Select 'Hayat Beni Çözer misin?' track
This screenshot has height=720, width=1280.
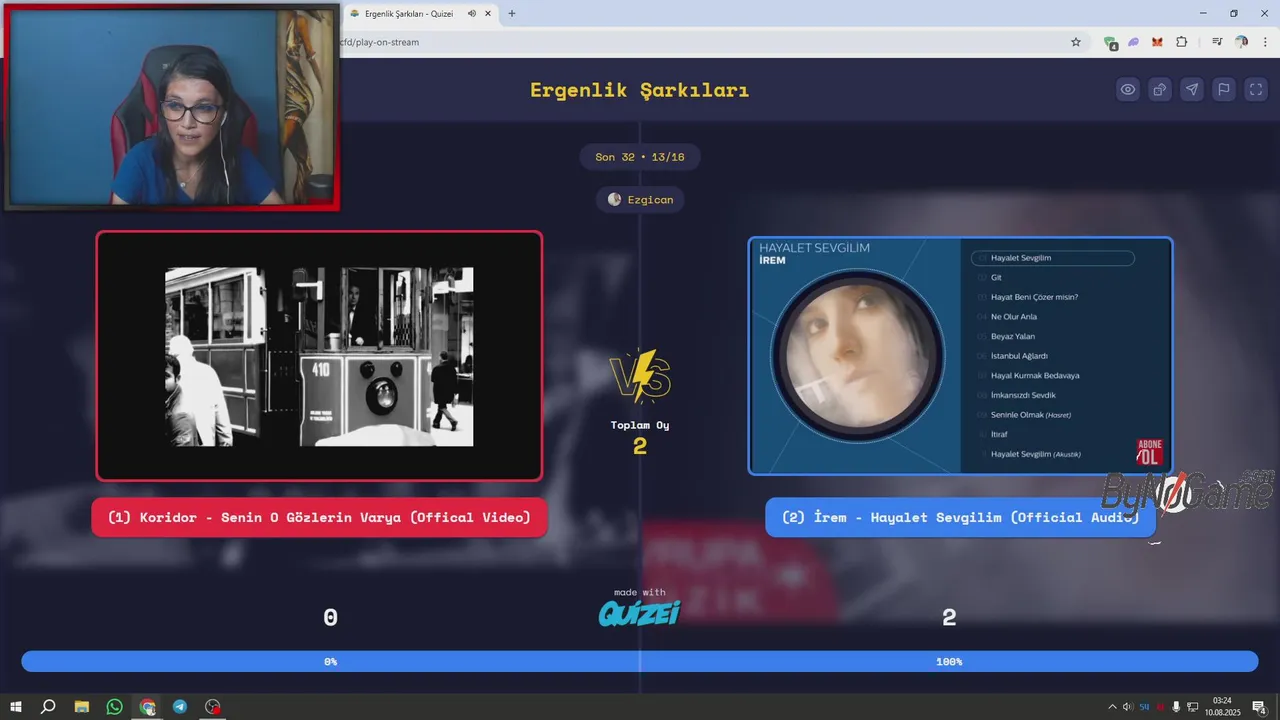(1034, 297)
